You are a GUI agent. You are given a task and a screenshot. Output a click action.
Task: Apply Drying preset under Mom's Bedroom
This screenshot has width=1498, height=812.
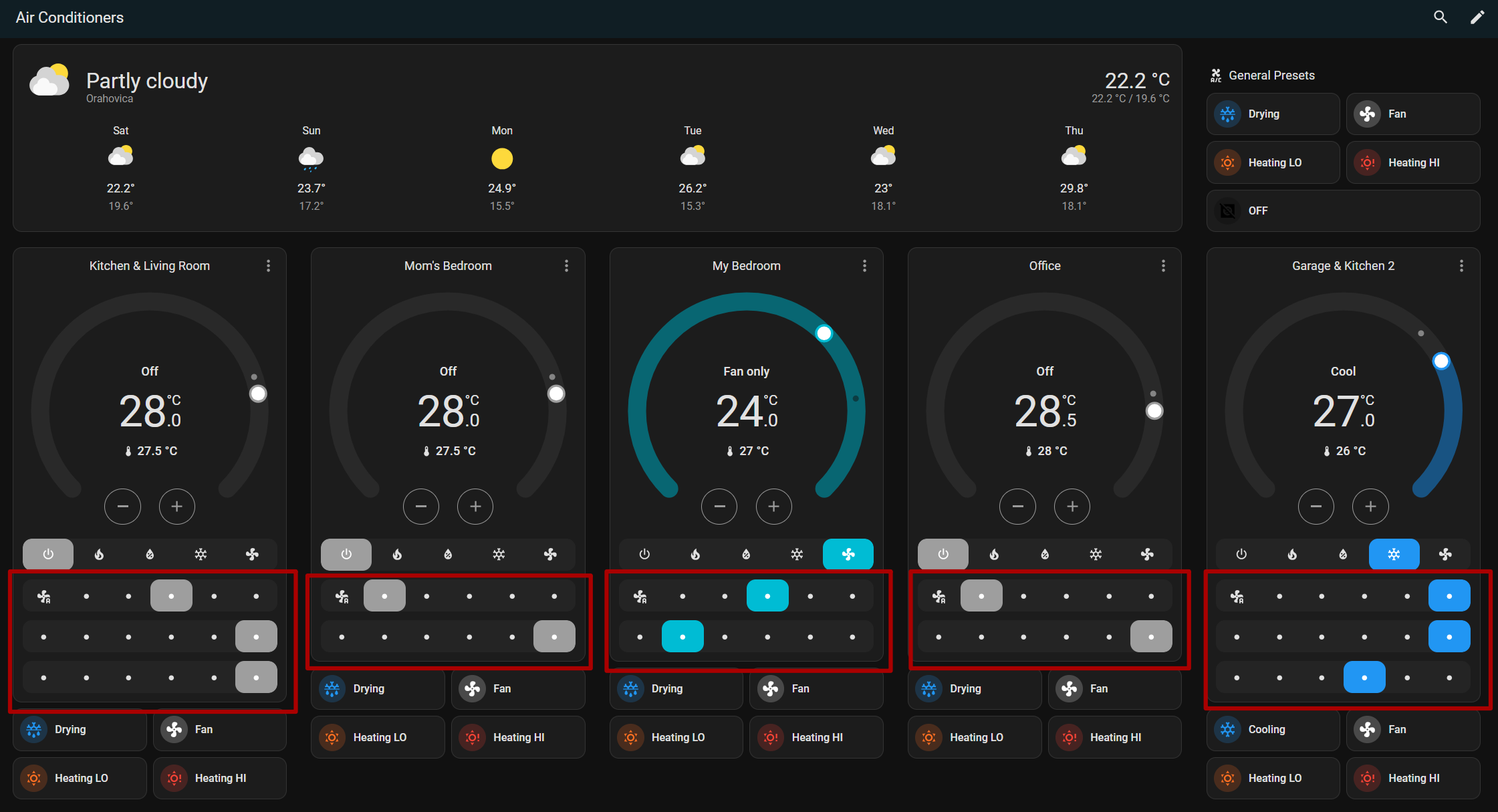[378, 689]
